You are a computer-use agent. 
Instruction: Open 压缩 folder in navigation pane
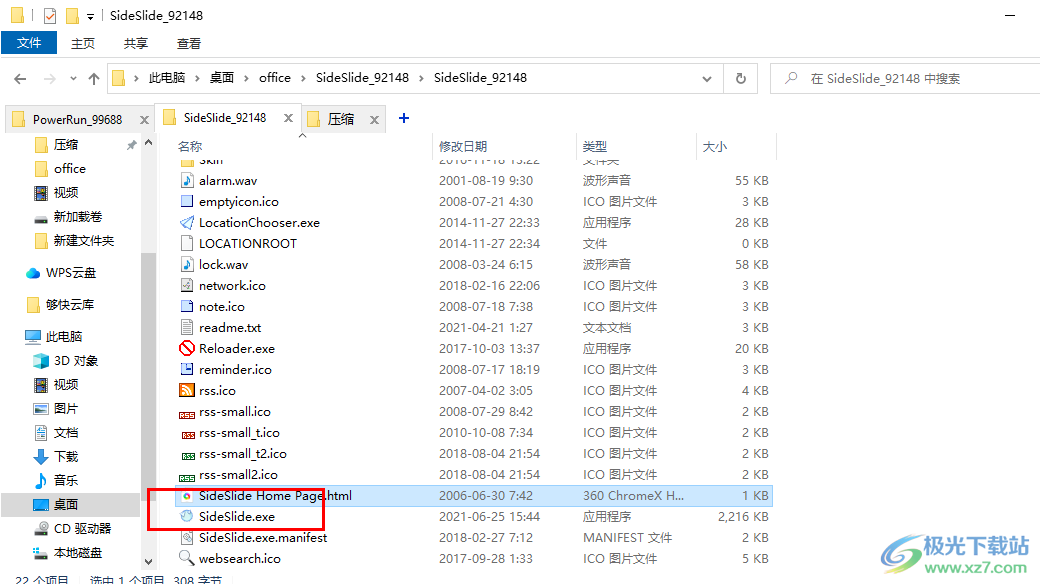pyautogui.click(x=66, y=145)
